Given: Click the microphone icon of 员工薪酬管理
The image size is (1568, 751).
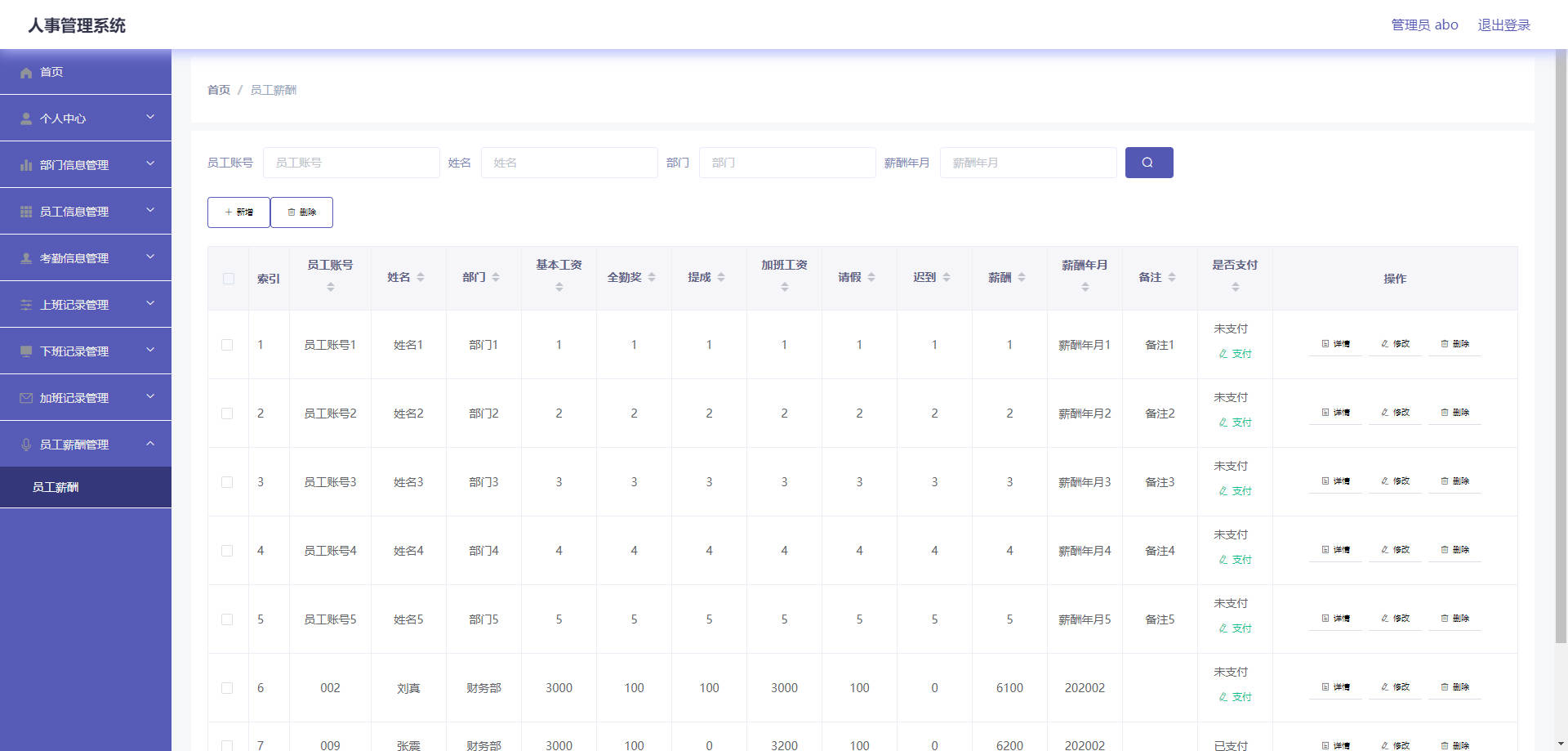Looking at the screenshot, I should (x=26, y=445).
